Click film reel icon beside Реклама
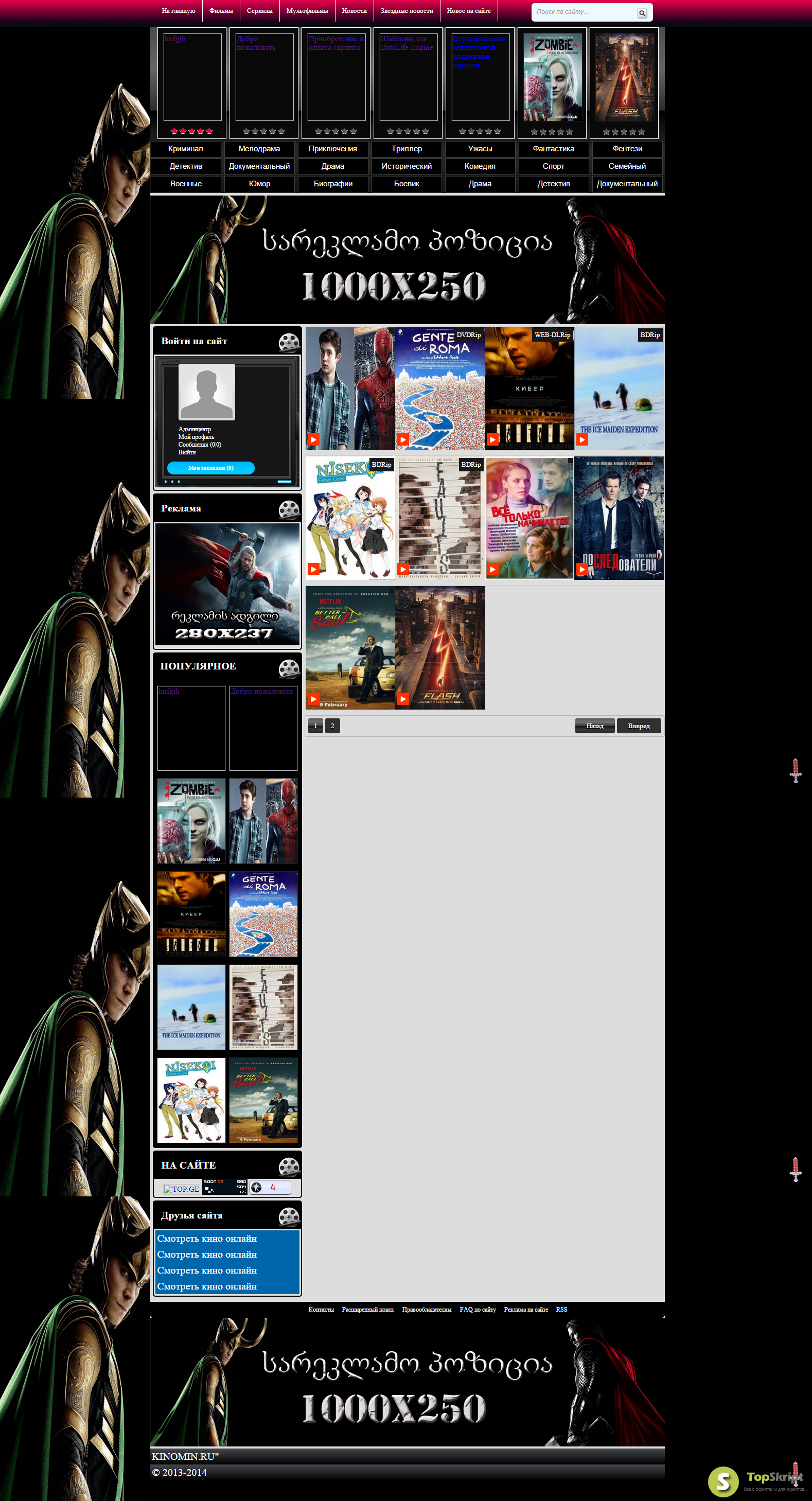This screenshot has height=1501, width=812. point(289,509)
